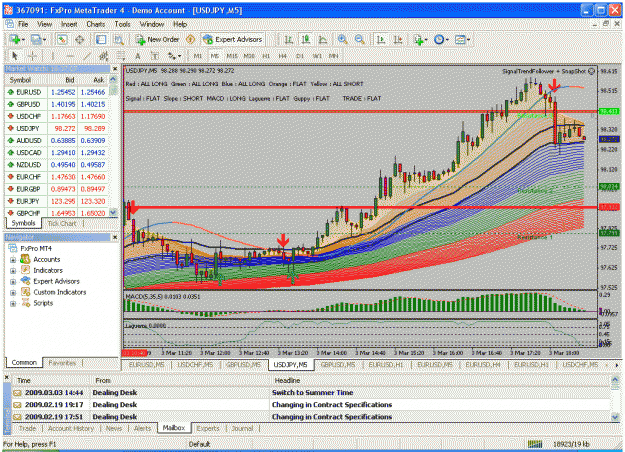
Task: Open the EURUSD,H4 chart tab
Action: (x=483, y=364)
